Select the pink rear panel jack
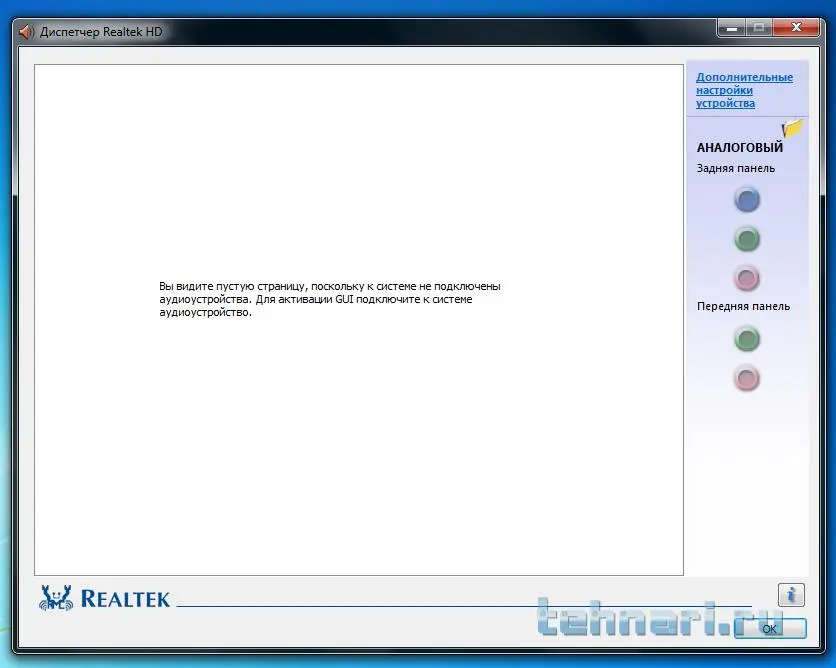836x668 pixels. (747, 278)
